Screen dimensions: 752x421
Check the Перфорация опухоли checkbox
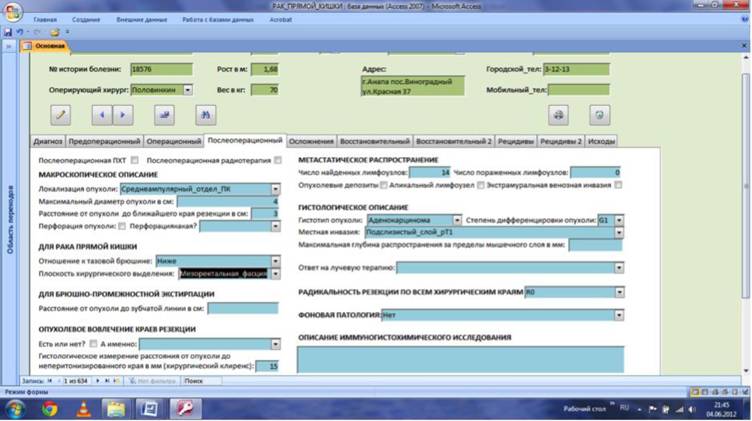[122, 226]
